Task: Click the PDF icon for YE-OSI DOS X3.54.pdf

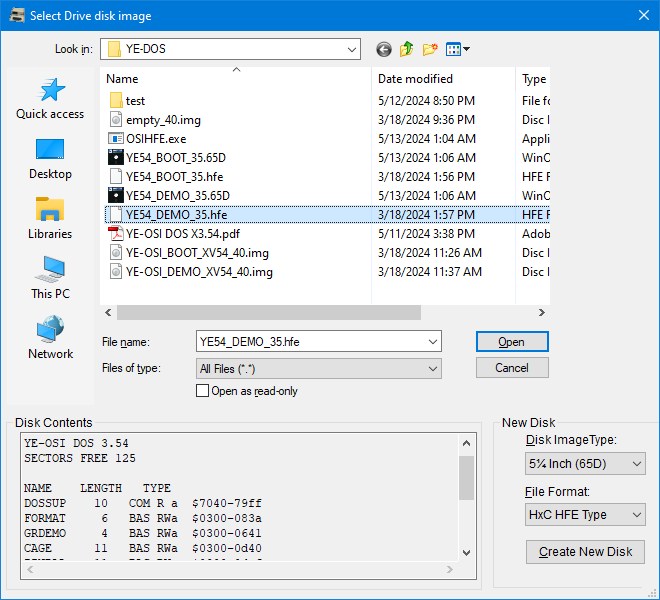Action: 116,233
